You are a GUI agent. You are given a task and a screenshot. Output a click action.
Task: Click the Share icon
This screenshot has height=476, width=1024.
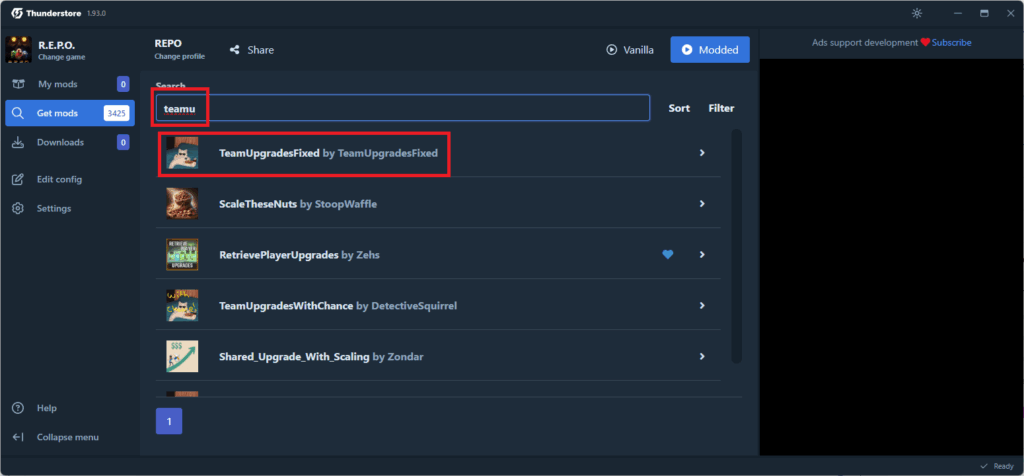coord(234,50)
